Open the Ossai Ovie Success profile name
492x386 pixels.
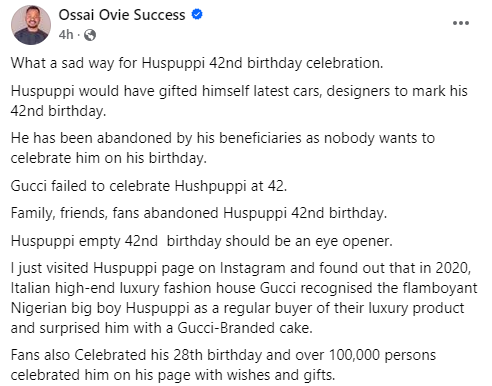tap(122, 15)
